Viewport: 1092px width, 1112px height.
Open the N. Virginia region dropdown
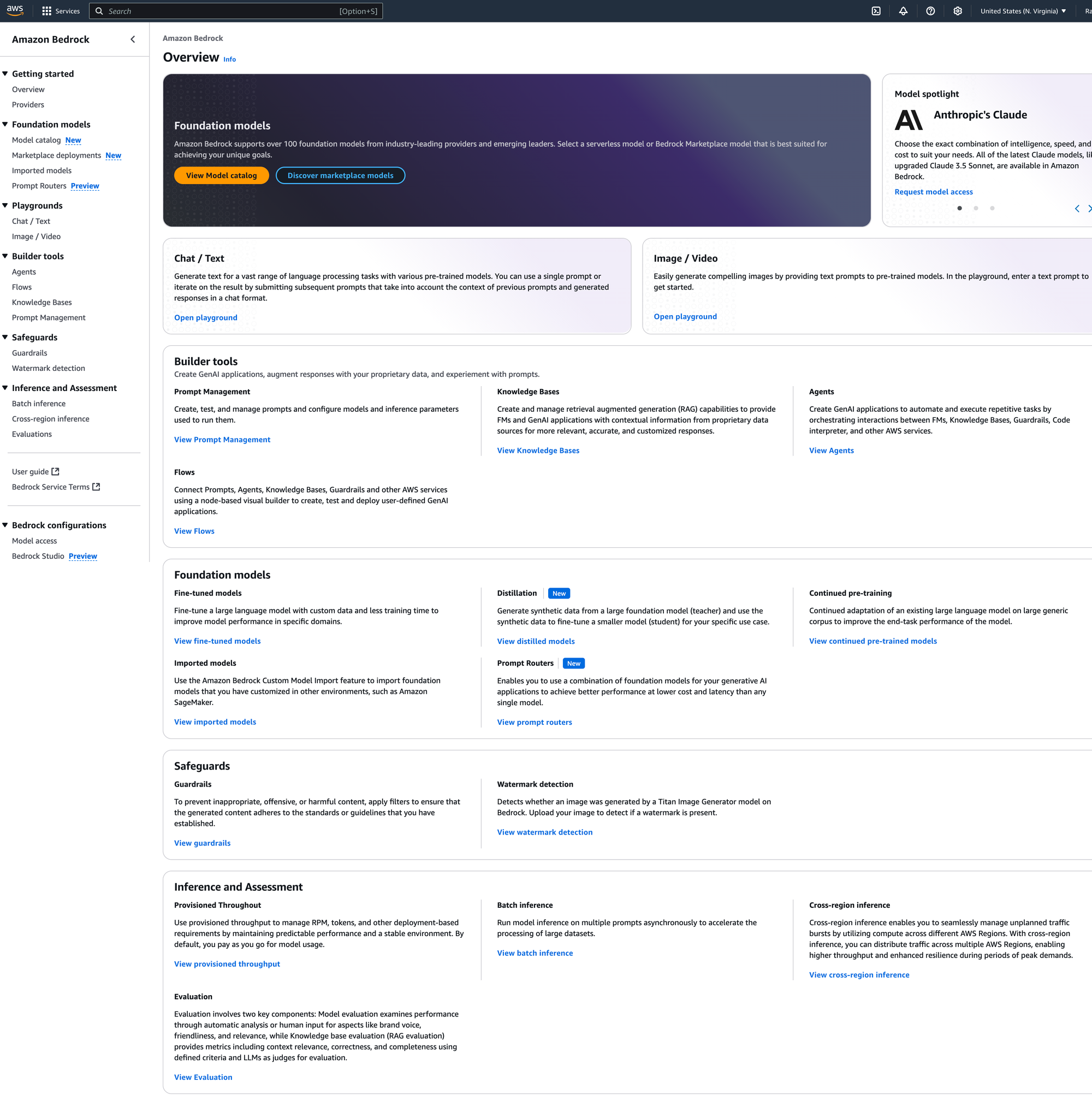pyautogui.click(x=1023, y=11)
